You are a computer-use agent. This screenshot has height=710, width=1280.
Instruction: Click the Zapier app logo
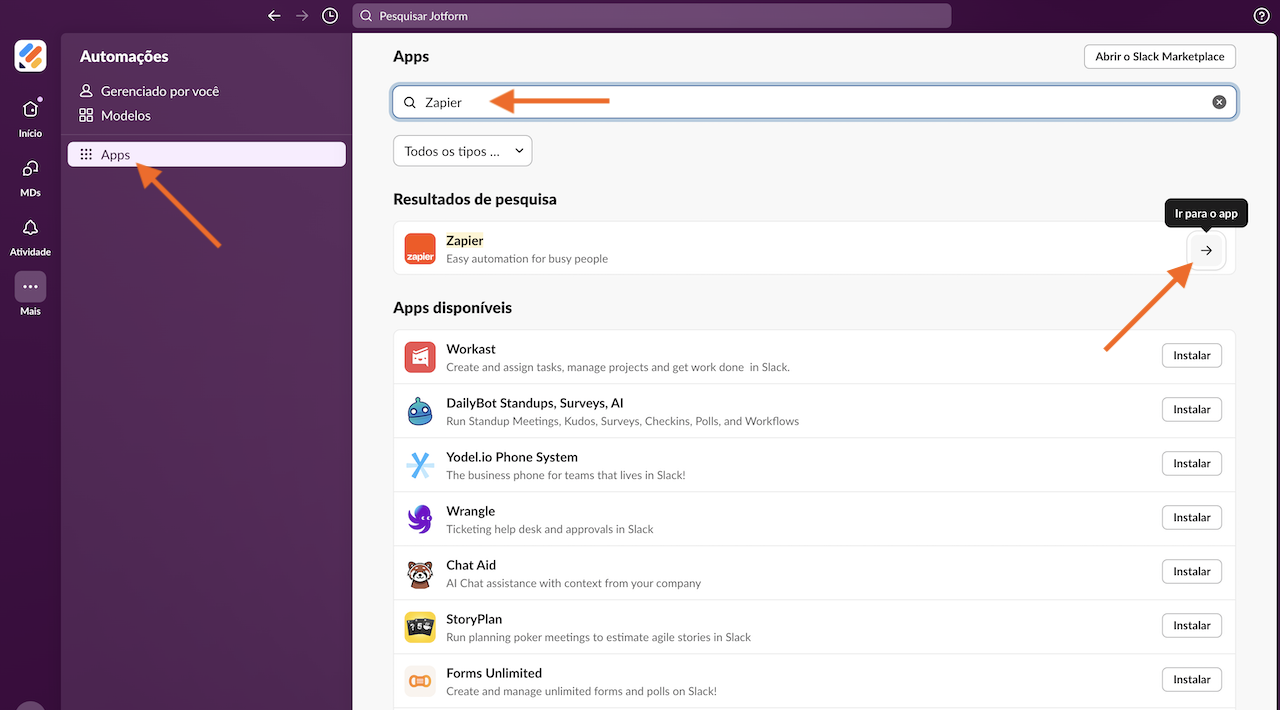tap(420, 249)
